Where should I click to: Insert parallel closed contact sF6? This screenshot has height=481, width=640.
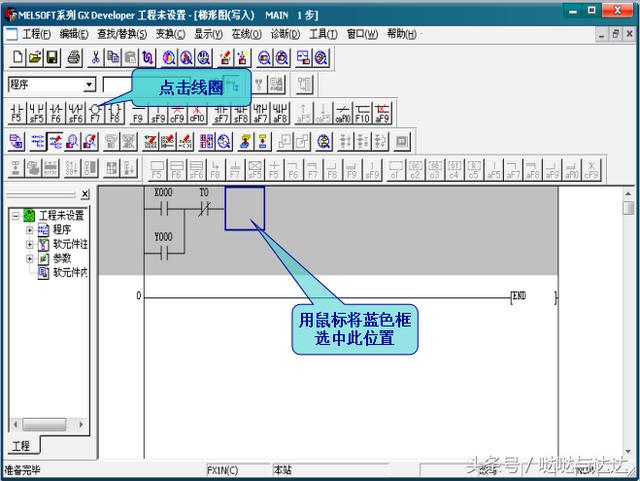76,113
